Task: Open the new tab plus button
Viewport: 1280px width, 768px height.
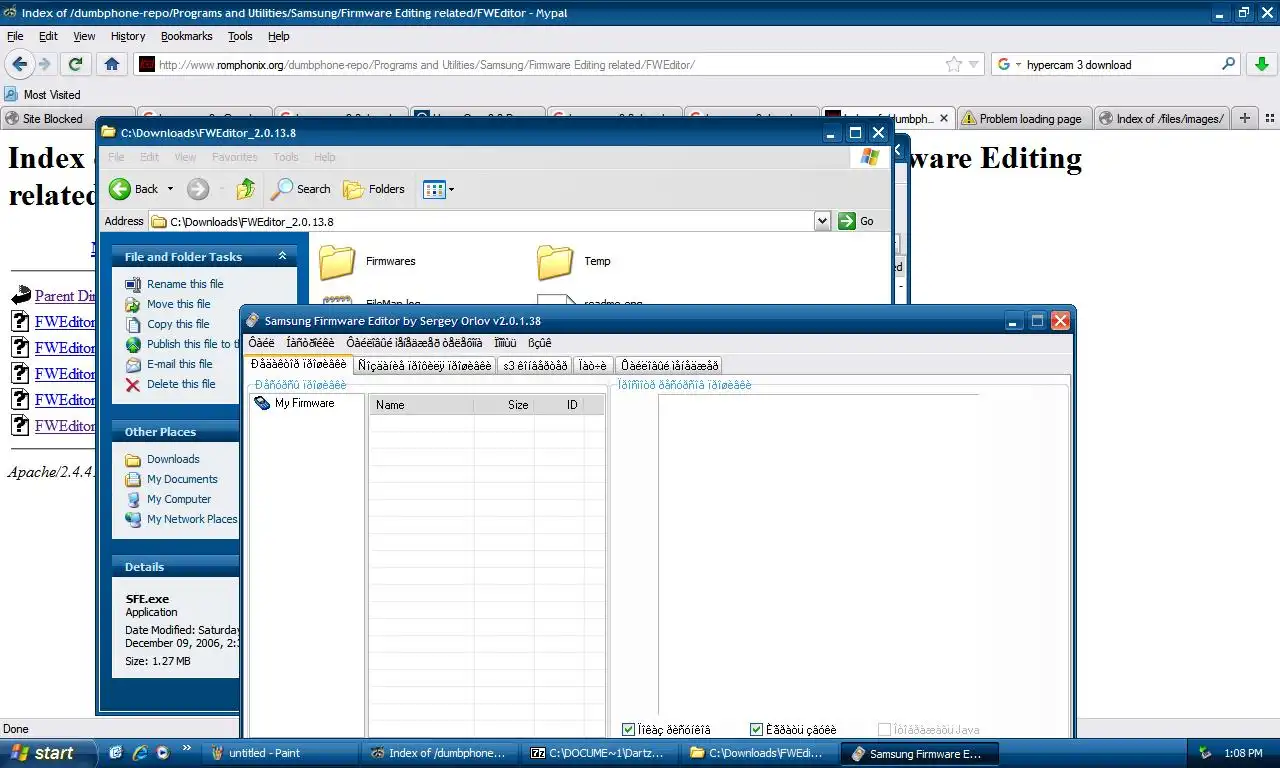Action: [x=1245, y=118]
